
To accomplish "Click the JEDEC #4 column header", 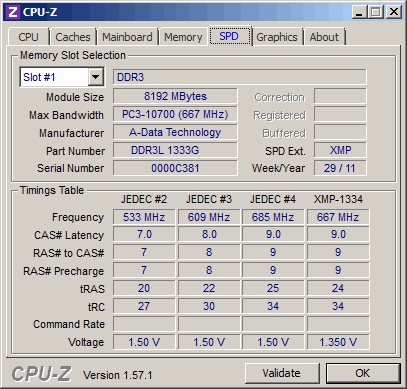I will [x=273, y=199].
